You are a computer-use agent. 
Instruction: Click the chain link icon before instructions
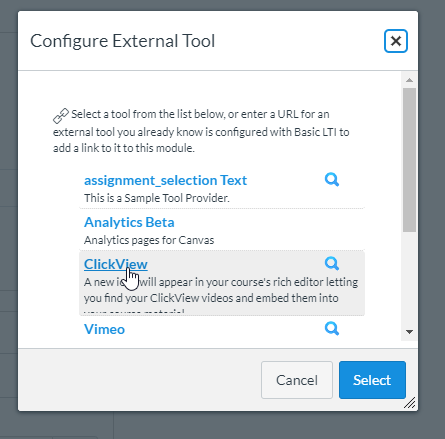[61, 116]
